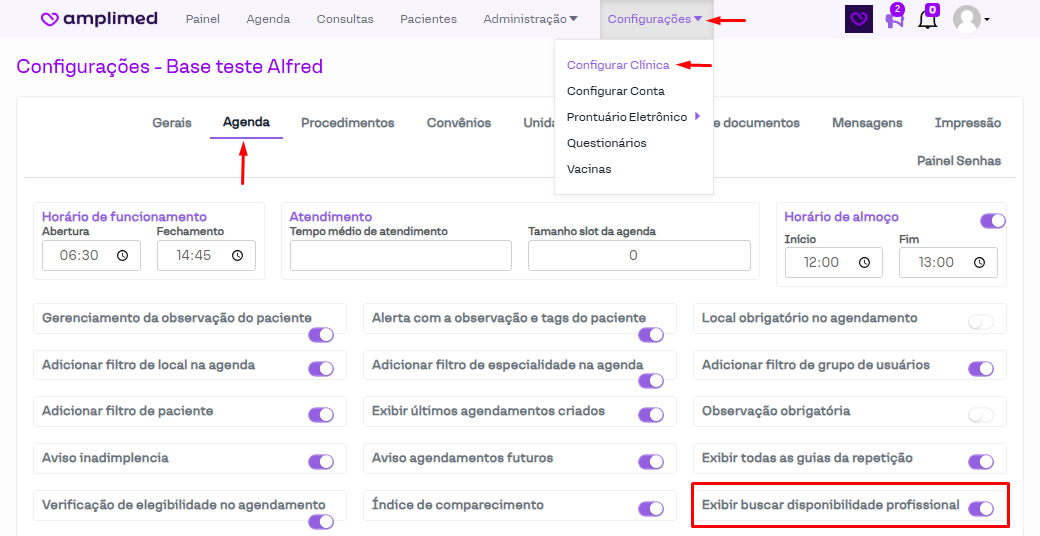Click the notification bell icon
This screenshot has height=536, width=1040.
[928, 19]
